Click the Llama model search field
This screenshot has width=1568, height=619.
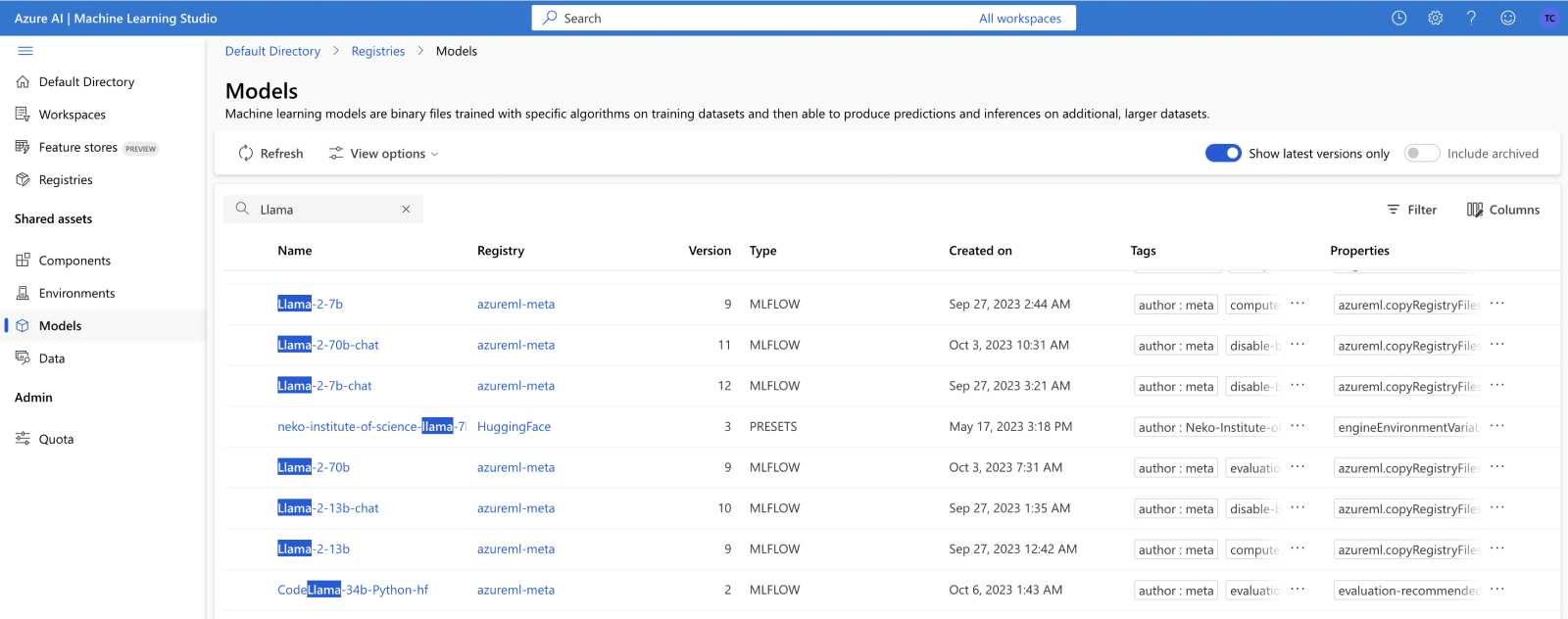(323, 210)
